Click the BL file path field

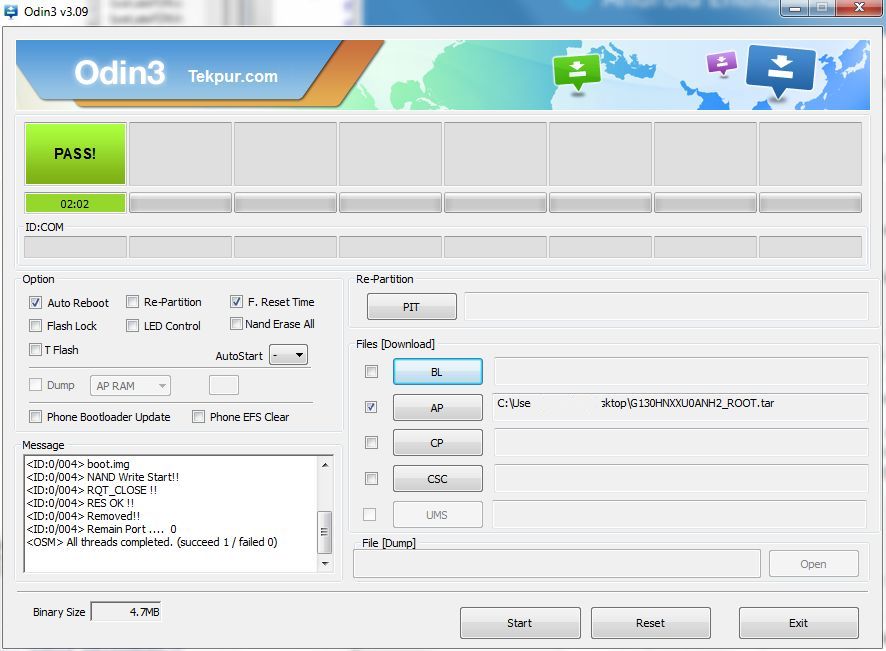(681, 371)
